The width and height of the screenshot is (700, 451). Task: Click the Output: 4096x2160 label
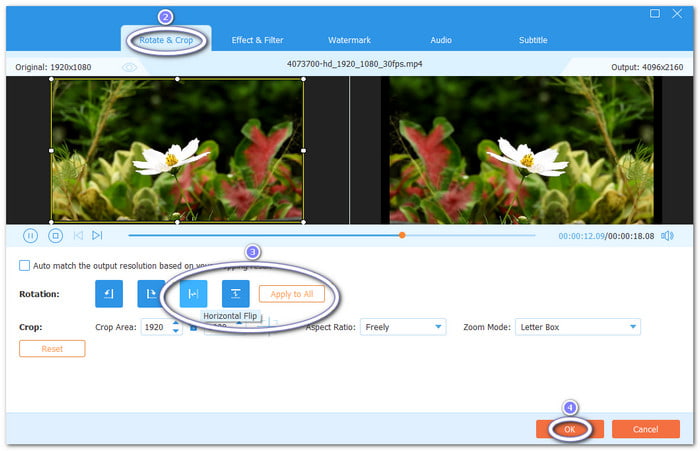tap(647, 67)
